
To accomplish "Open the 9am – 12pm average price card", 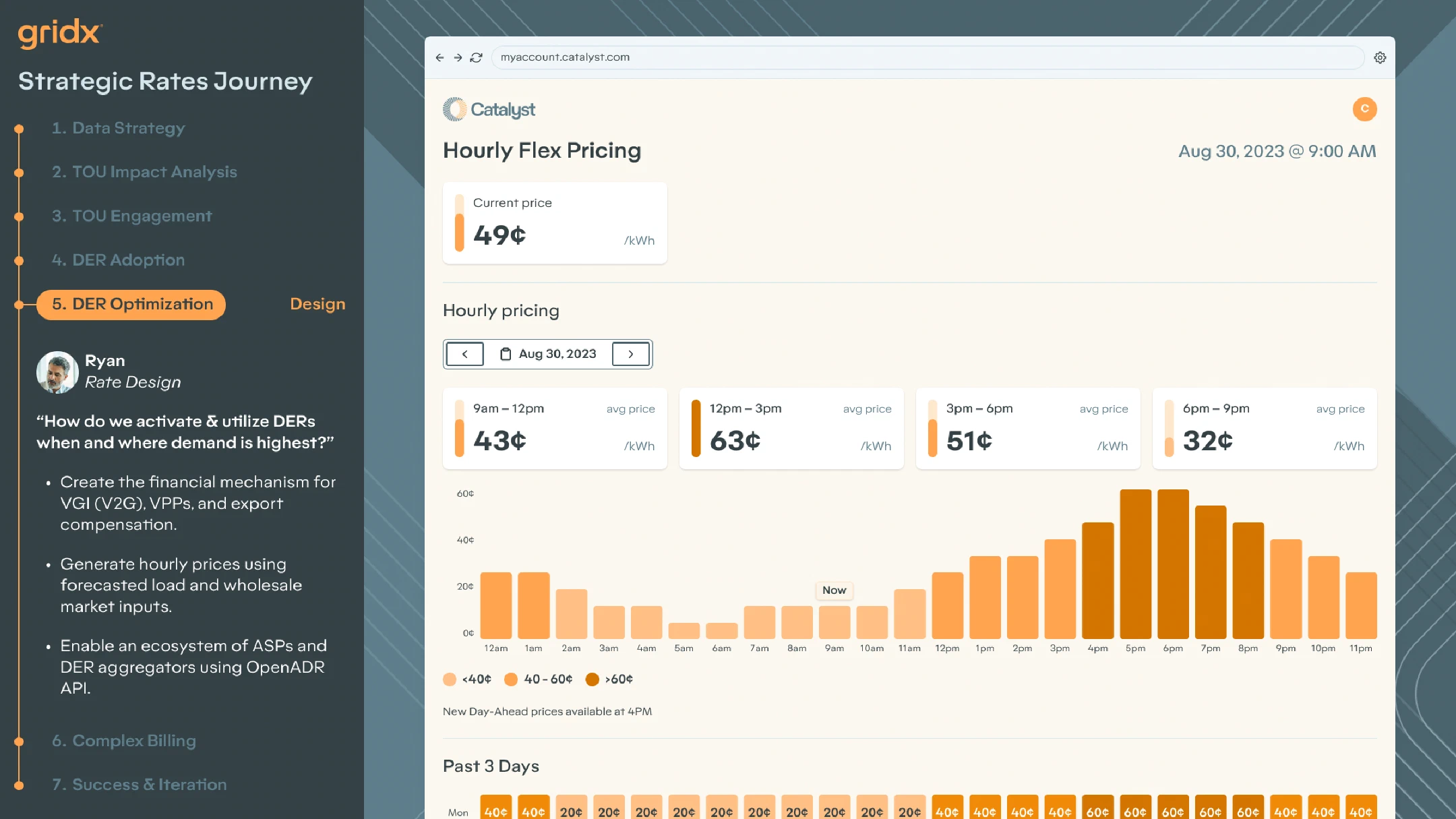I will coord(555,428).
